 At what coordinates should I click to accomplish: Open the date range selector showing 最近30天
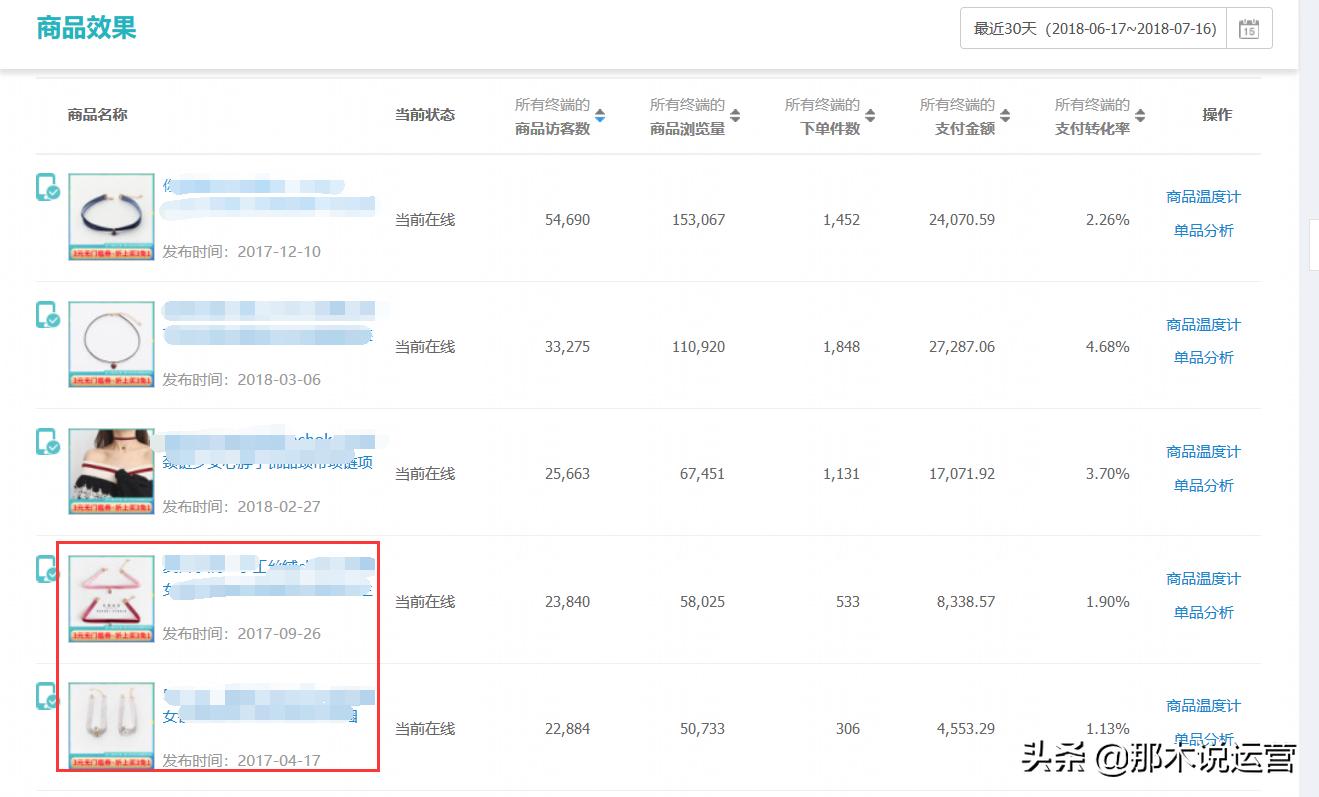[1090, 28]
